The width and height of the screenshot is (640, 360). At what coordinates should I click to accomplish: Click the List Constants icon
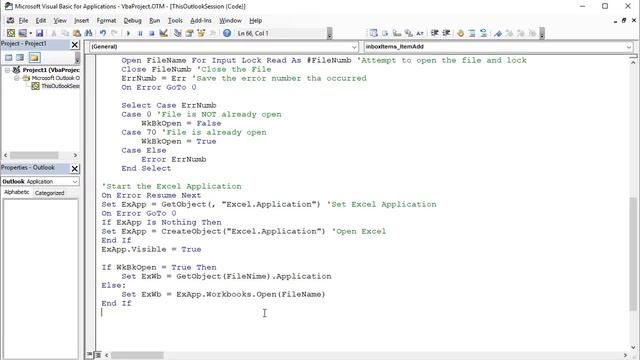click(385, 33)
